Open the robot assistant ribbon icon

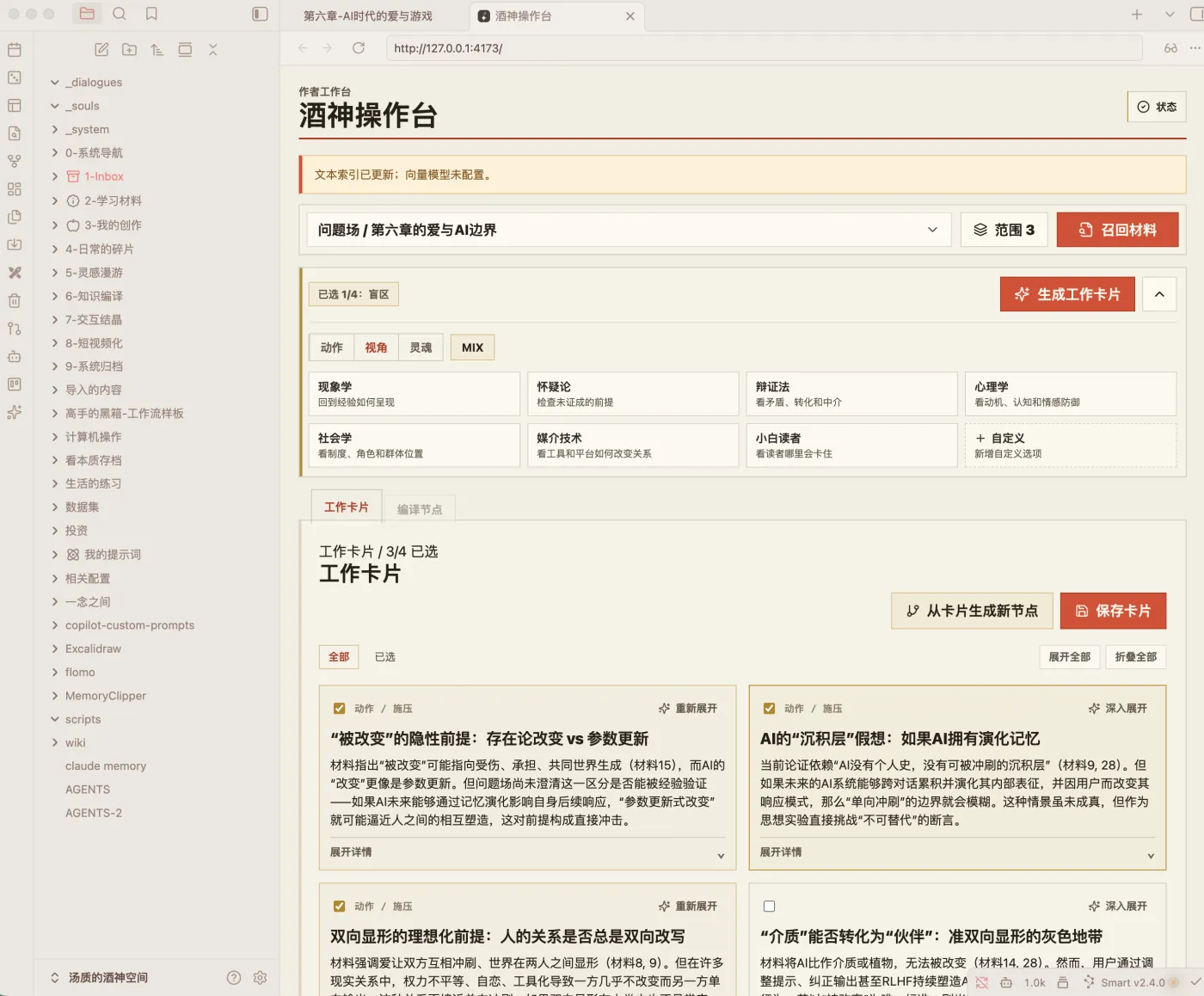(14, 356)
